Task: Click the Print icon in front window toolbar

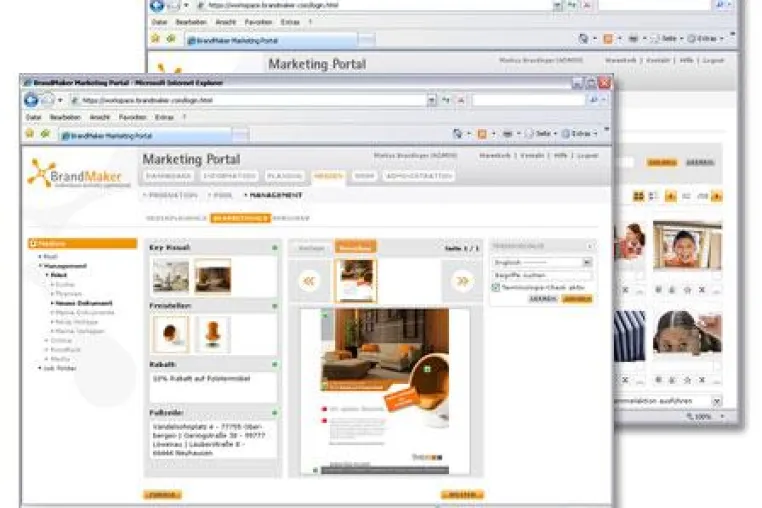Action: coord(507,133)
